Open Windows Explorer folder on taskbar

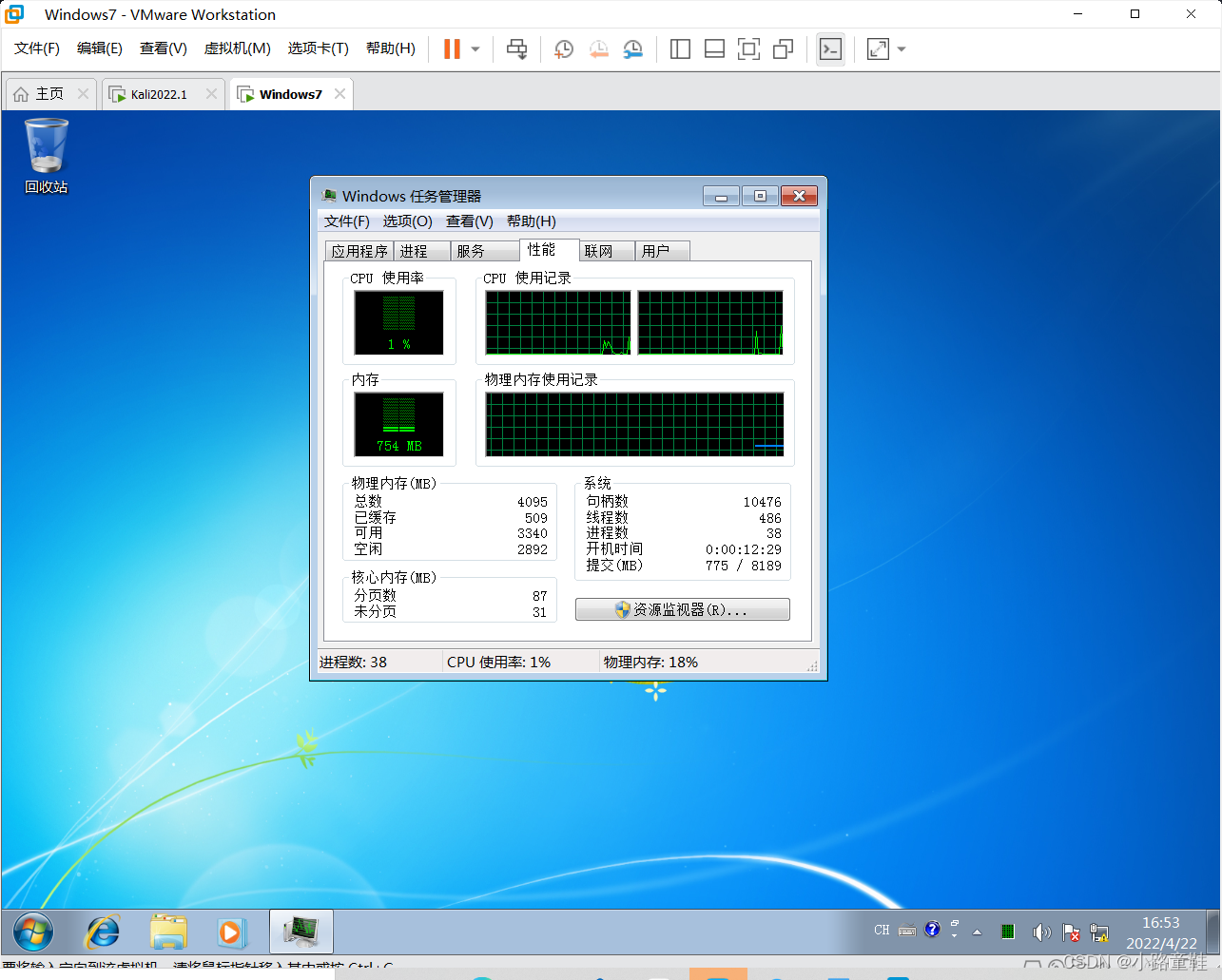[168, 932]
